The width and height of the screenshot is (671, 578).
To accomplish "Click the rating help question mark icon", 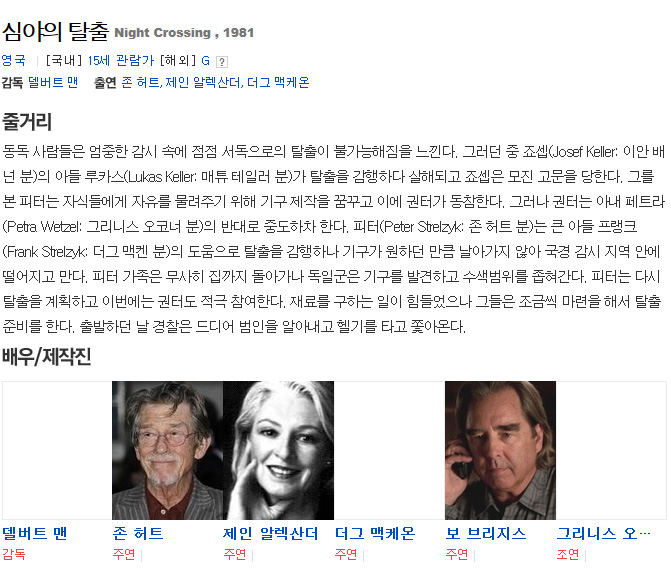I will [222, 62].
